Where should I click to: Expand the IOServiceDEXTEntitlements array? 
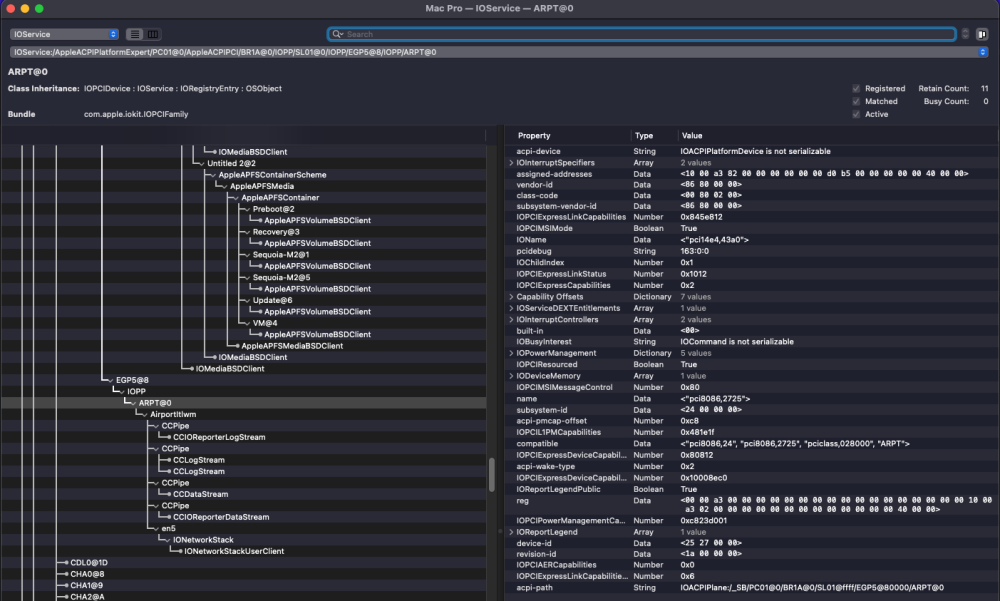tap(511, 308)
